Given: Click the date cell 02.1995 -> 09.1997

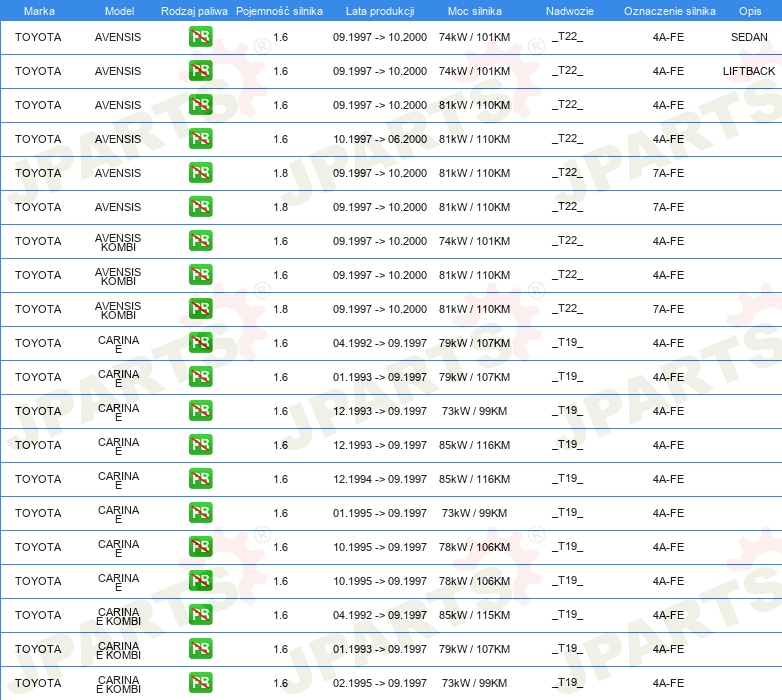Looking at the screenshot, I should [380, 683].
